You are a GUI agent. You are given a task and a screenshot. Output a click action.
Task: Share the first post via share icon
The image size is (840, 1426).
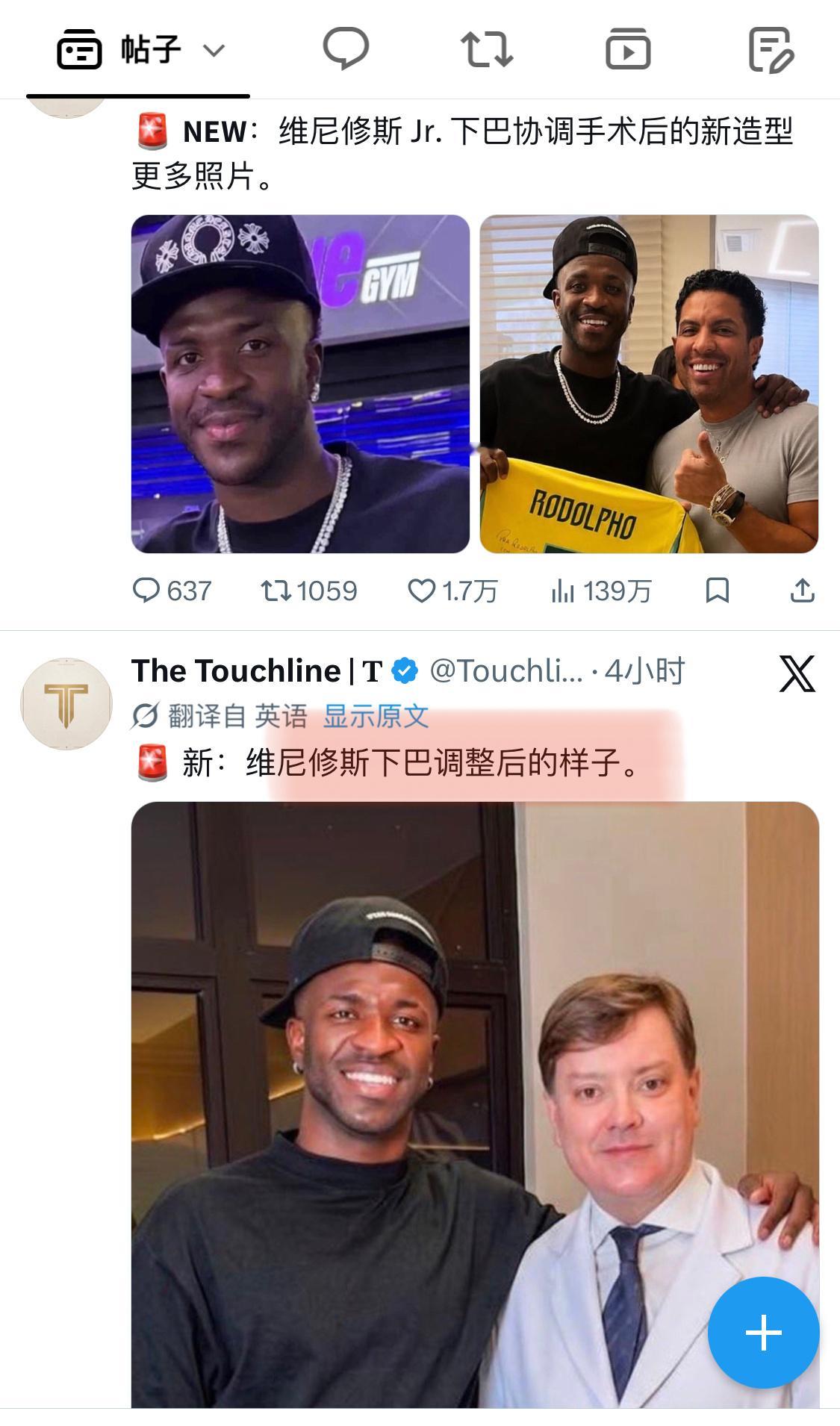(x=802, y=591)
